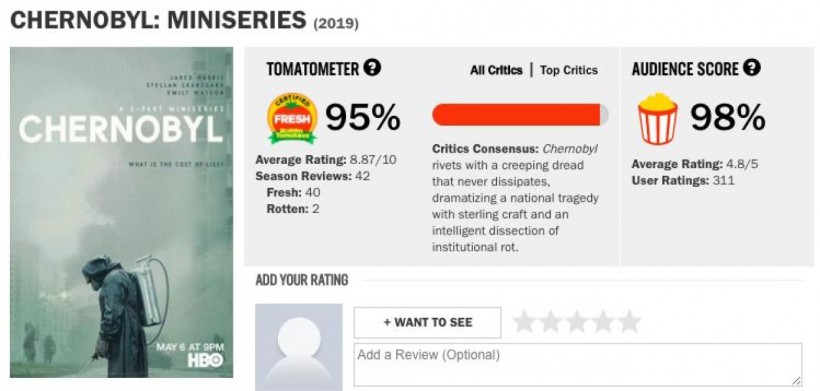Rate two stars in Add Your Rating
820x391 pixels.
(550, 322)
